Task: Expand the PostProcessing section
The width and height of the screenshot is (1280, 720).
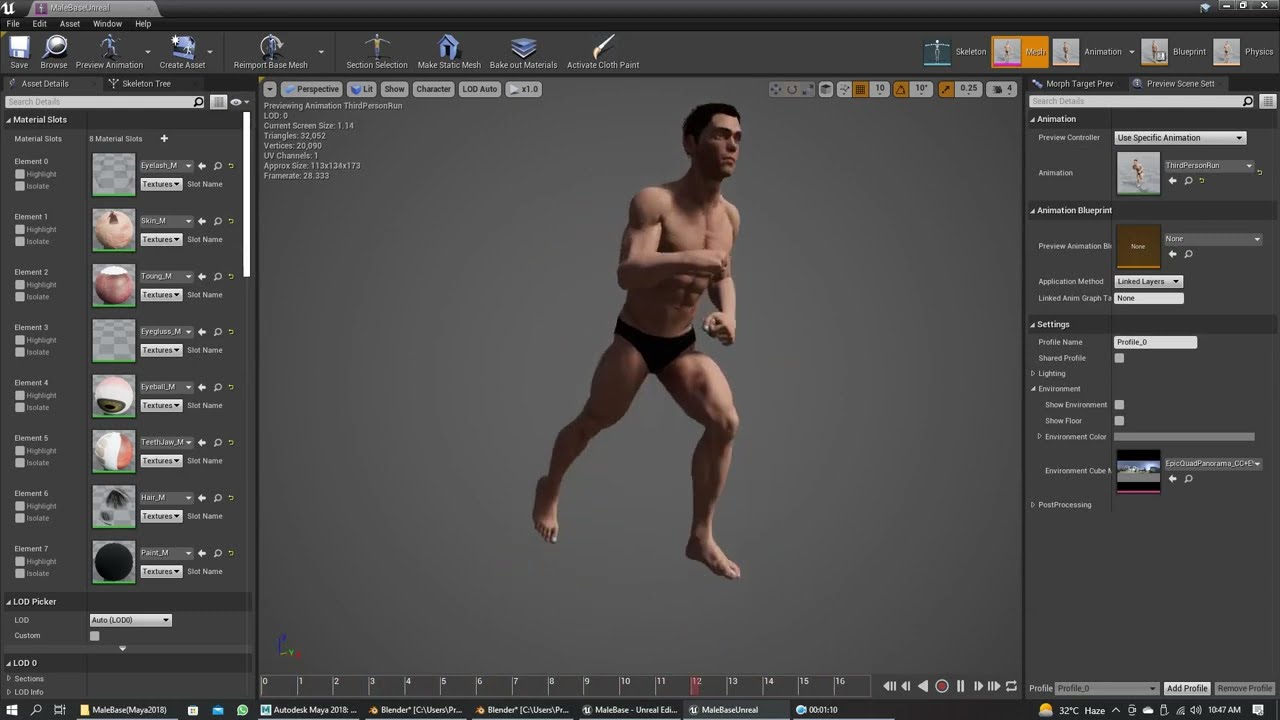Action: [1033, 505]
